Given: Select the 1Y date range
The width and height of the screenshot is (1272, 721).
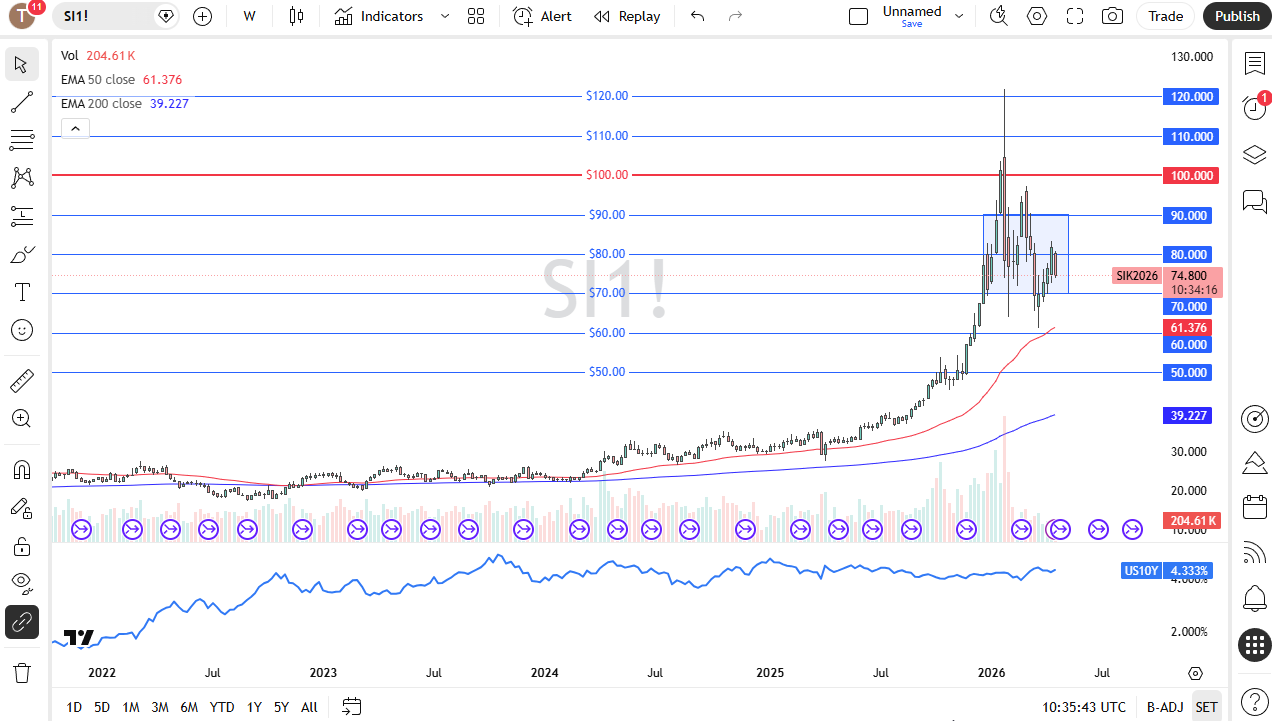Looking at the screenshot, I should tap(255, 707).
